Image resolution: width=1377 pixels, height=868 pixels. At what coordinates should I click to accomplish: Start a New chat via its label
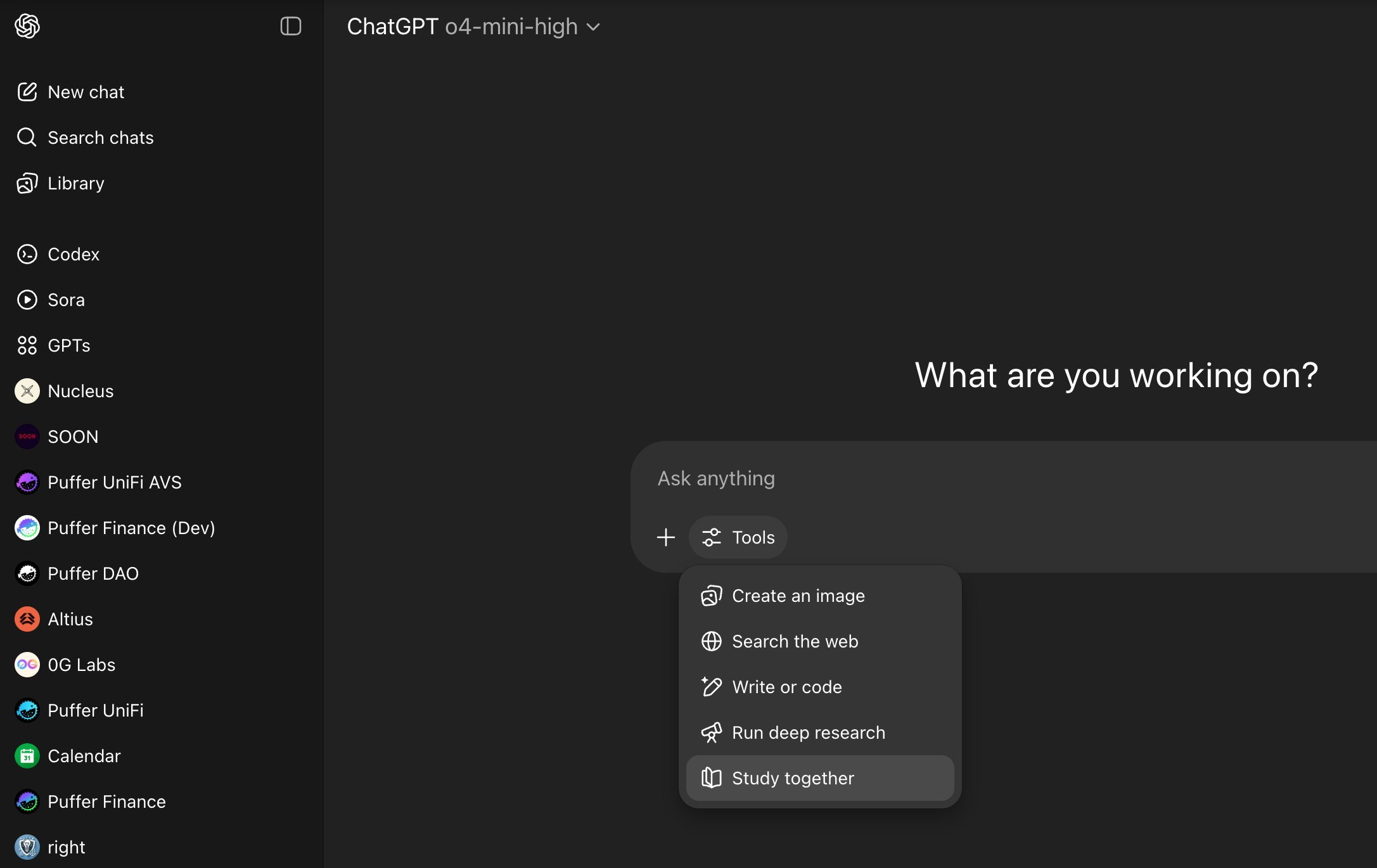86,92
